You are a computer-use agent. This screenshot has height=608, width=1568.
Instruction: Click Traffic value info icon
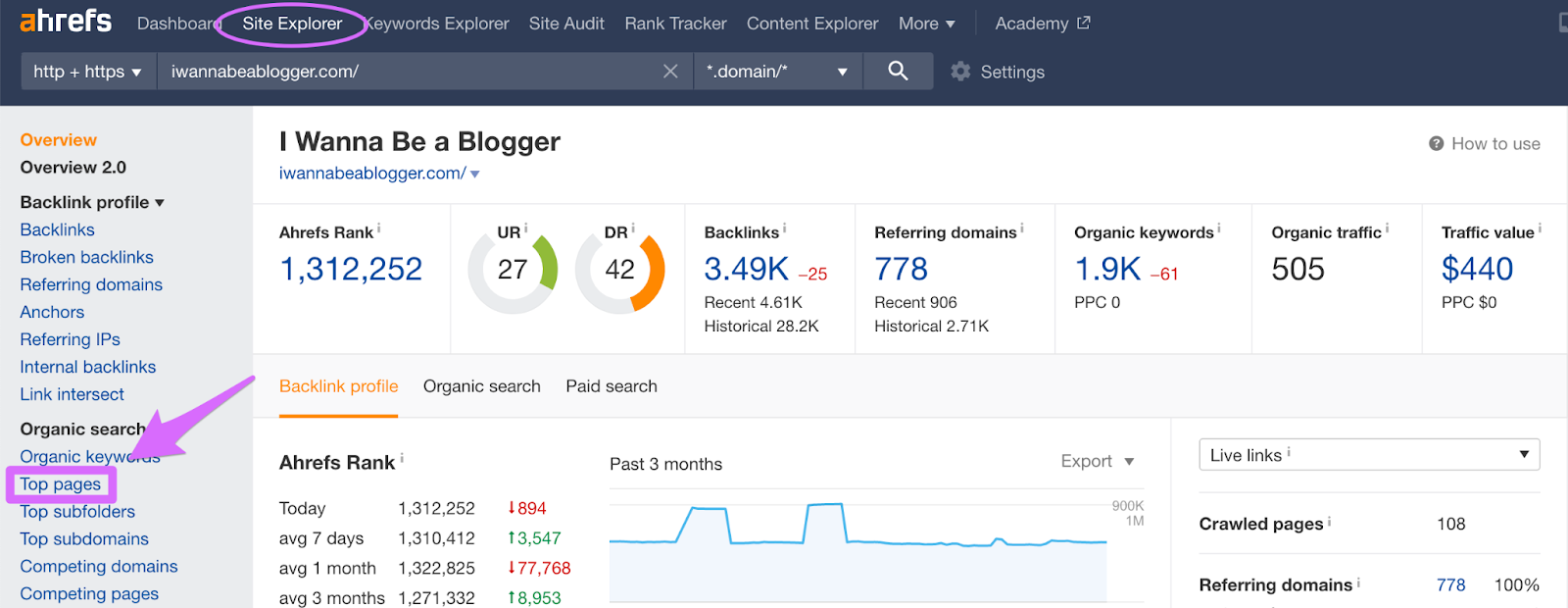pos(1540,228)
